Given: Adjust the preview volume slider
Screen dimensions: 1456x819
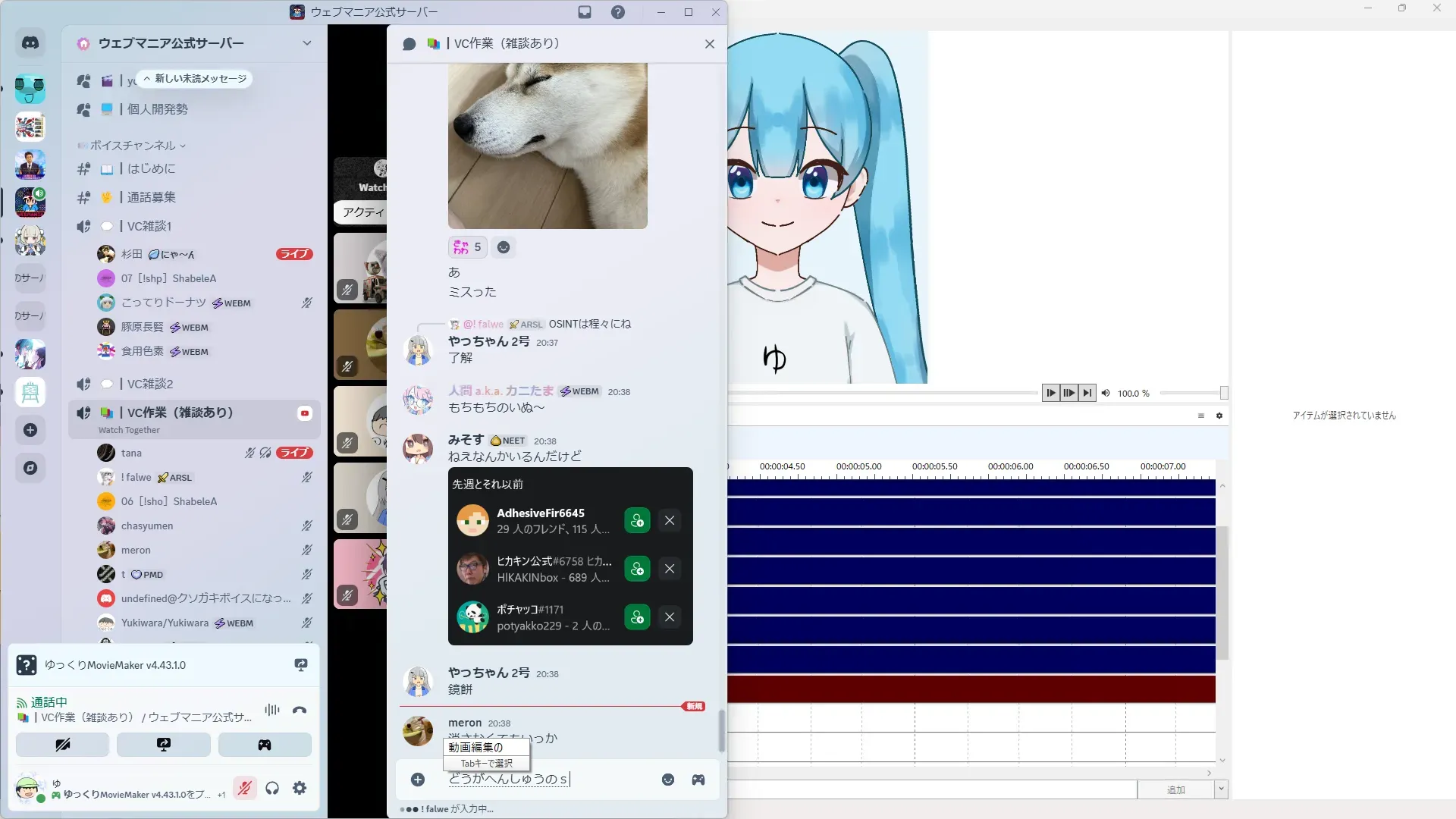Looking at the screenshot, I should tap(1223, 393).
